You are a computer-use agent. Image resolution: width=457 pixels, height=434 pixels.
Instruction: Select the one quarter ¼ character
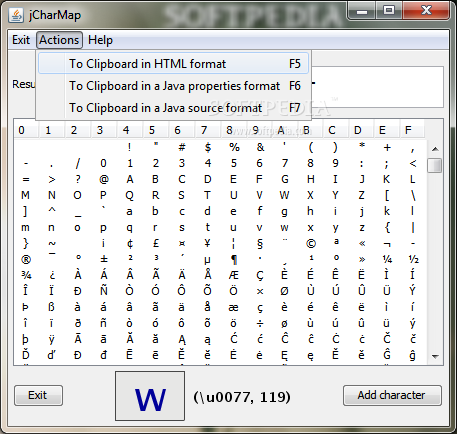(387, 259)
